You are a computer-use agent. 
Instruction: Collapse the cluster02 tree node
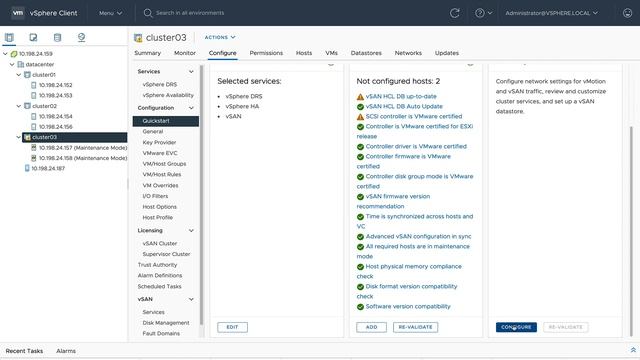[19, 106]
